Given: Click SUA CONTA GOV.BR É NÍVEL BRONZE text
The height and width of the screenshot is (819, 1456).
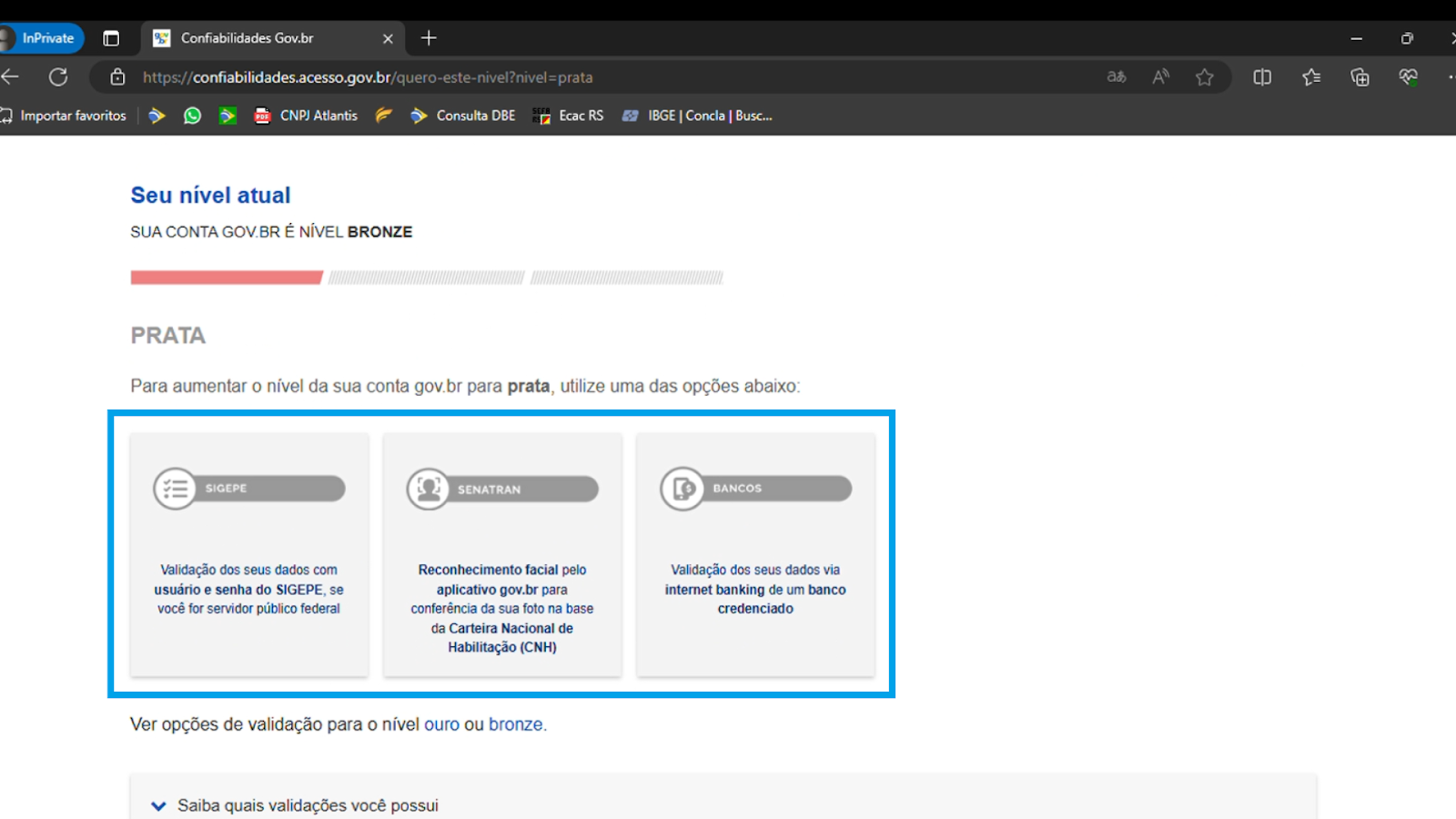Looking at the screenshot, I should [271, 232].
